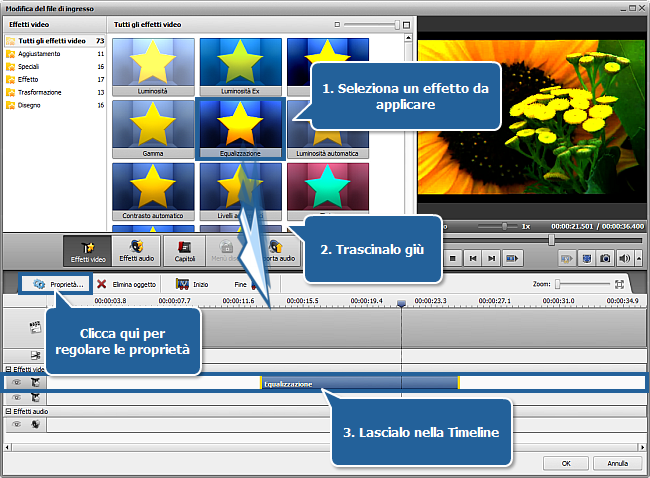Viewport: 650px width, 478px height.
Task: Take a snapshot with camera icon
Action: pyautogui.click(x=605, y=259)
